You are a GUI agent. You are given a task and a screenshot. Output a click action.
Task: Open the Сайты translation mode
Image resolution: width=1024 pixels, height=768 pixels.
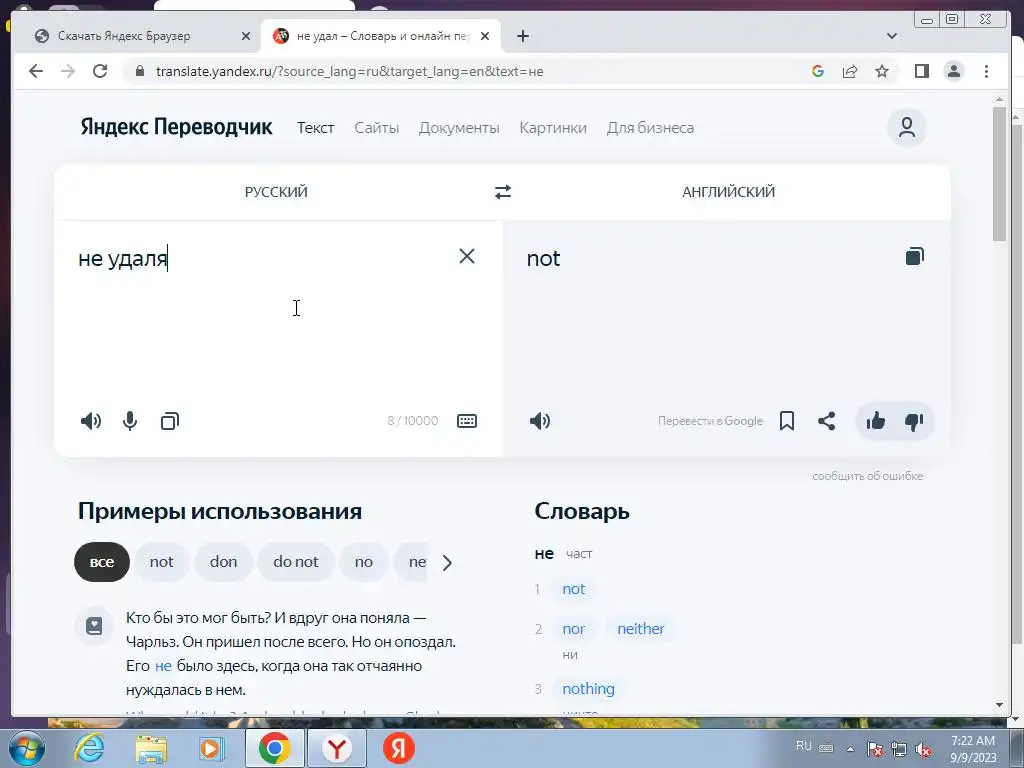tap(376, 128)
